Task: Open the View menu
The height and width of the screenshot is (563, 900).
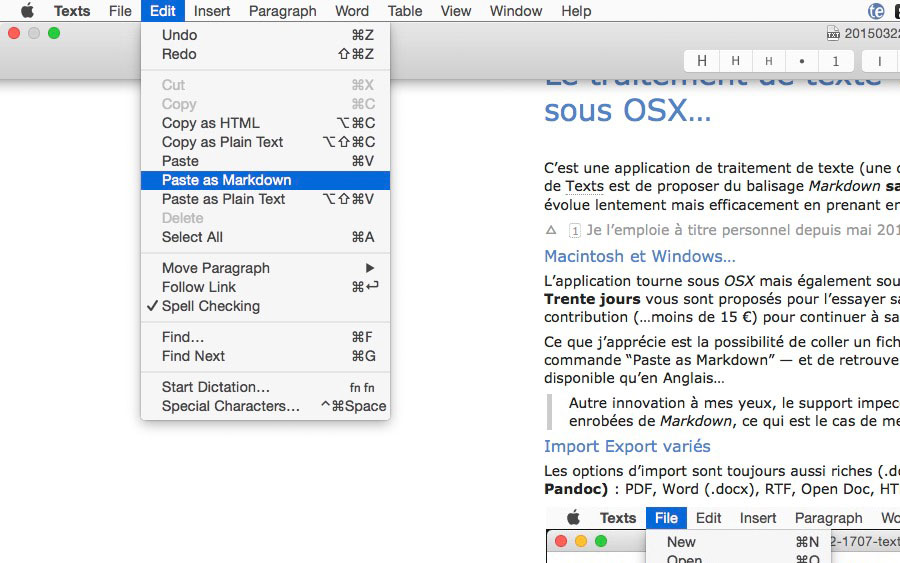Action: 456,11
